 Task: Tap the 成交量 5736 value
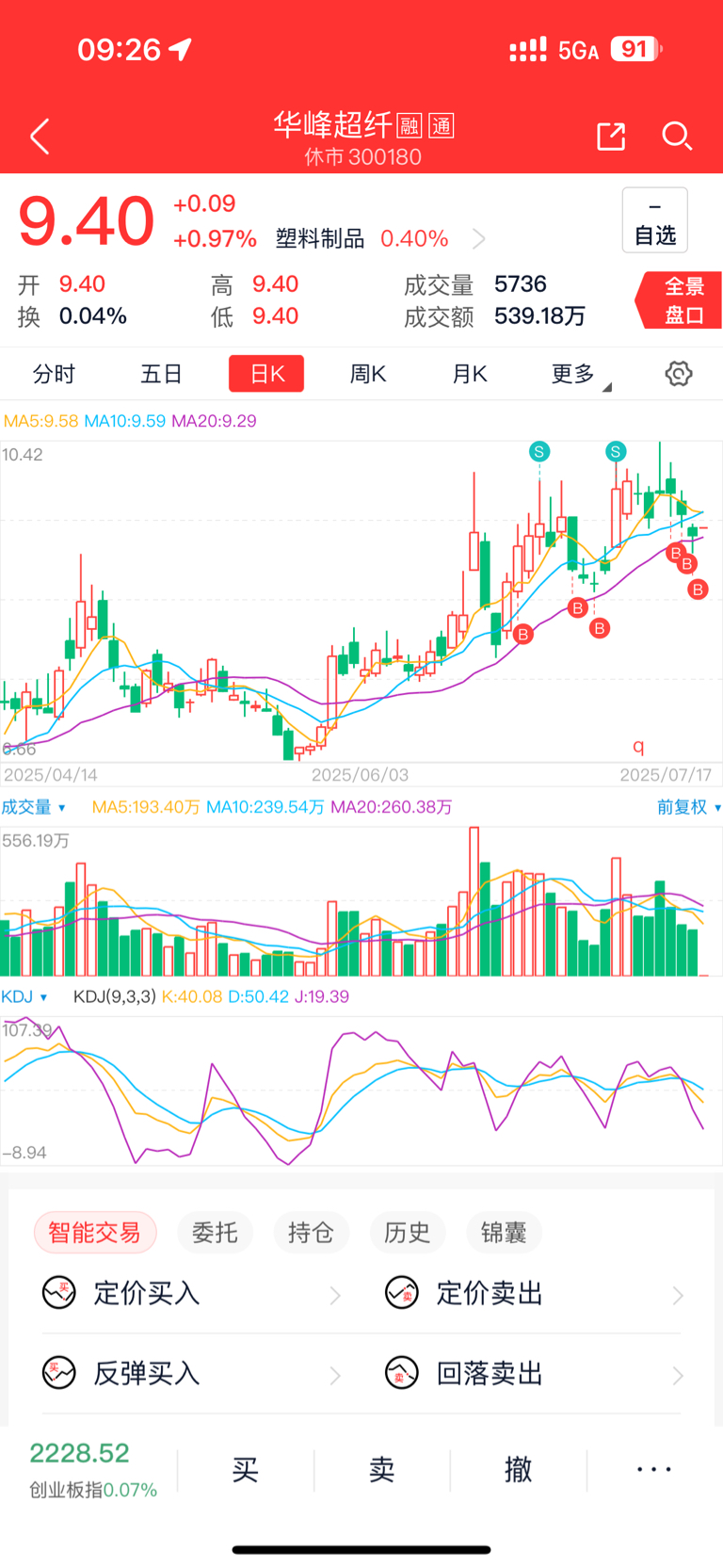[475, 284]
